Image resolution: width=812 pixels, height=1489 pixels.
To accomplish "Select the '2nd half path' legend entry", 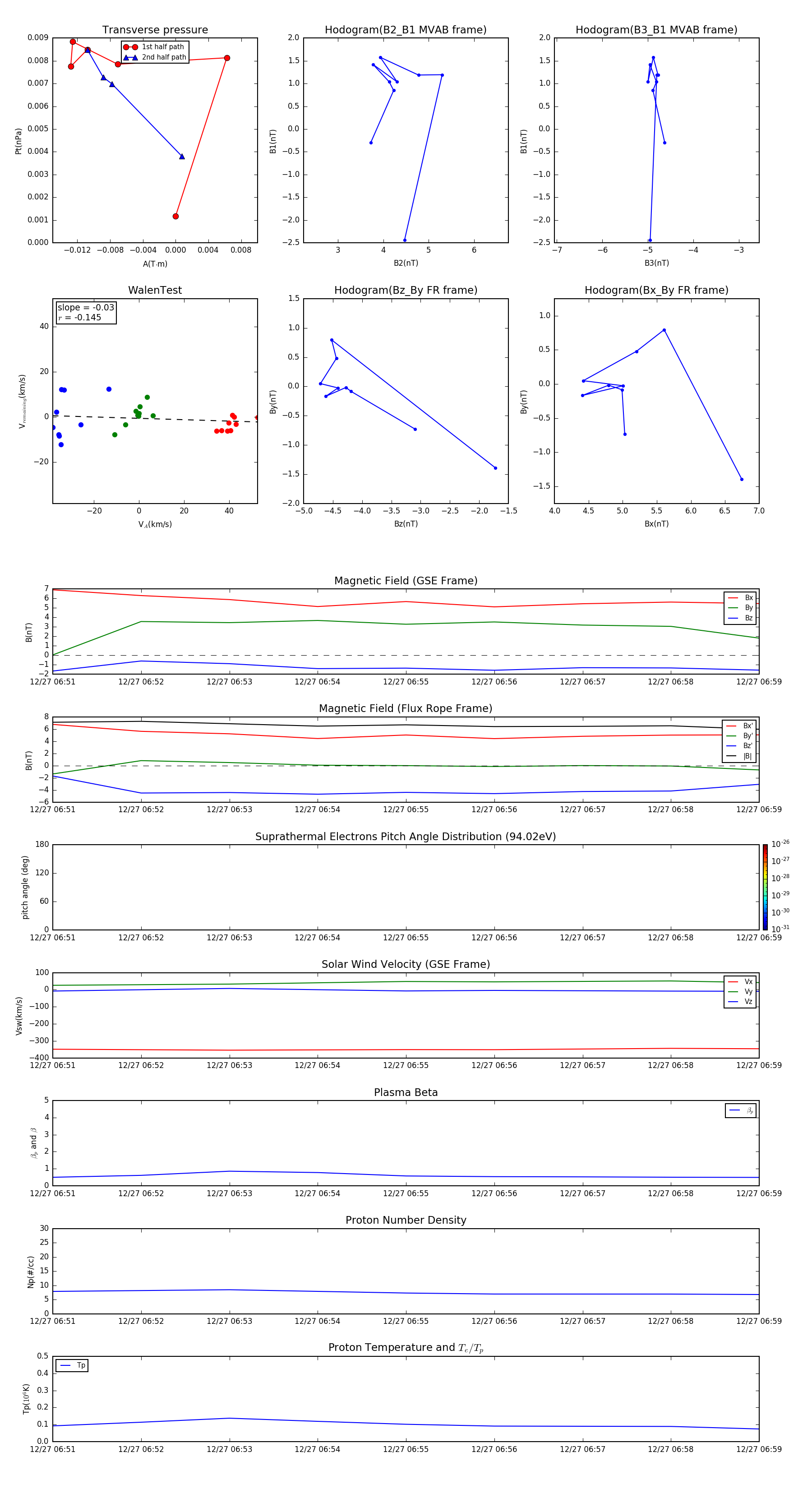I will click(x=155, y=57).
